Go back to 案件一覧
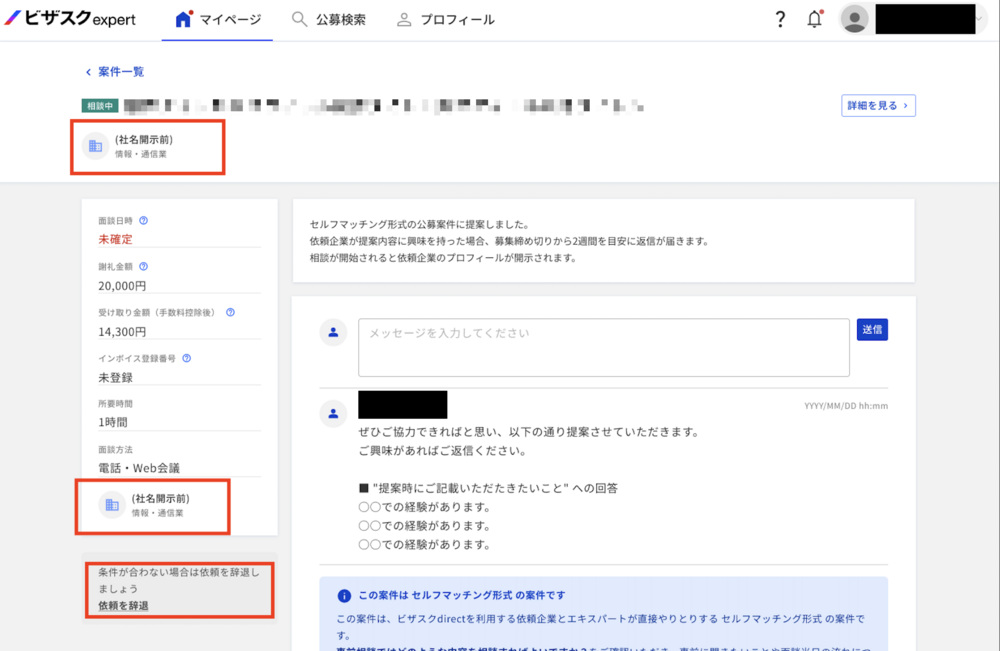1000x651 pixels. (115, 72)
